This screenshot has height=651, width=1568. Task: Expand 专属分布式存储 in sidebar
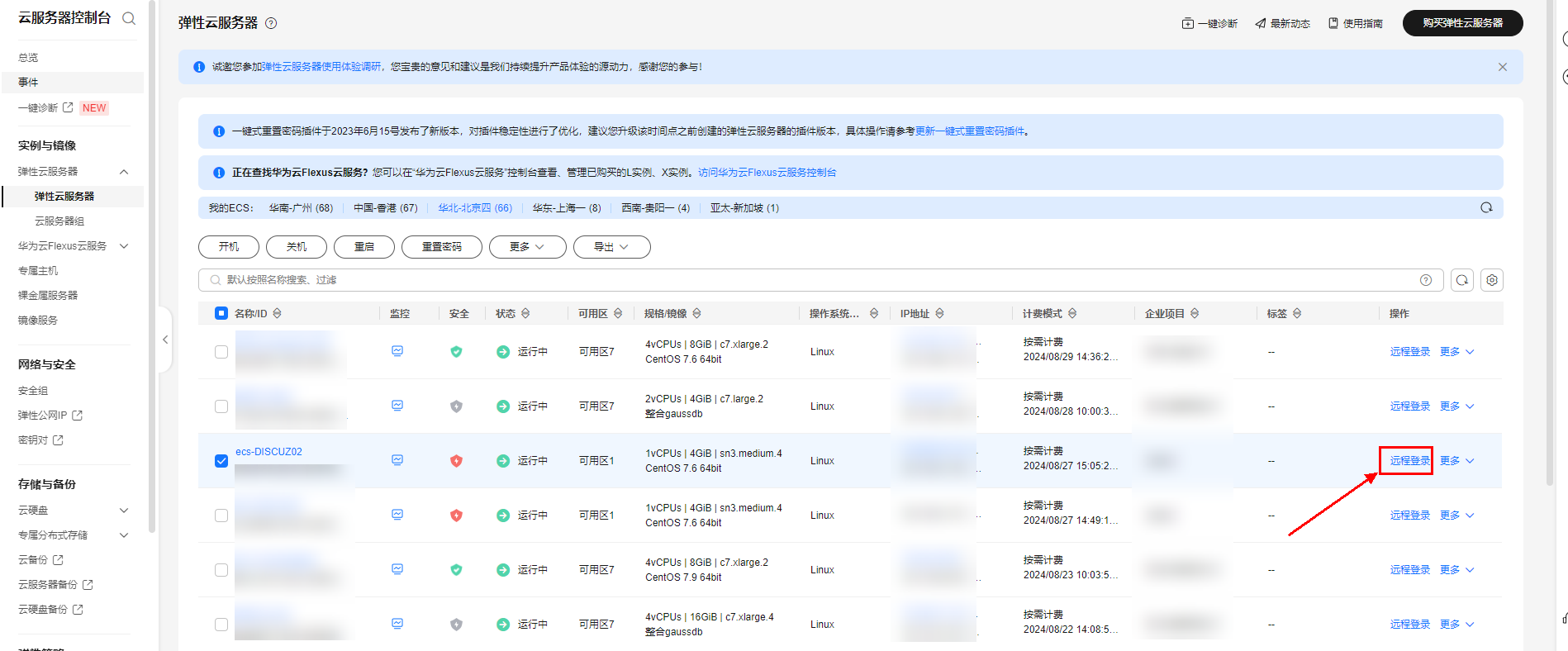coord(124,535)
